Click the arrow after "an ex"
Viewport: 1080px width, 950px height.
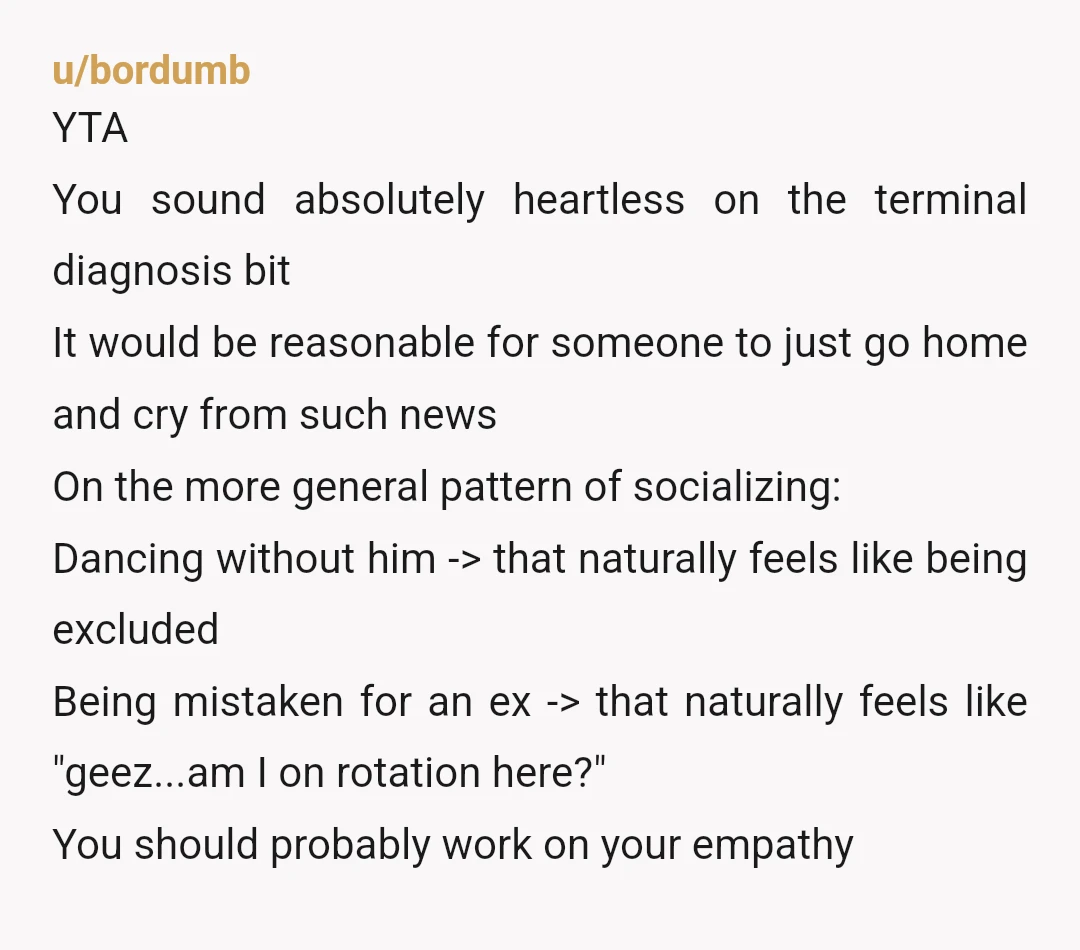(563, 703)
